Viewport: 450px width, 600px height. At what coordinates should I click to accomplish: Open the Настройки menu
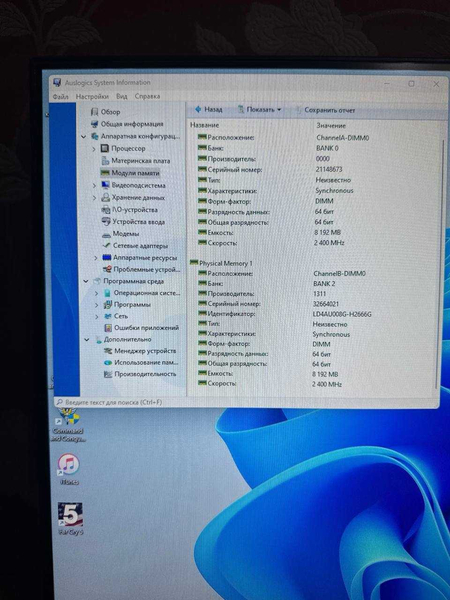92,96
